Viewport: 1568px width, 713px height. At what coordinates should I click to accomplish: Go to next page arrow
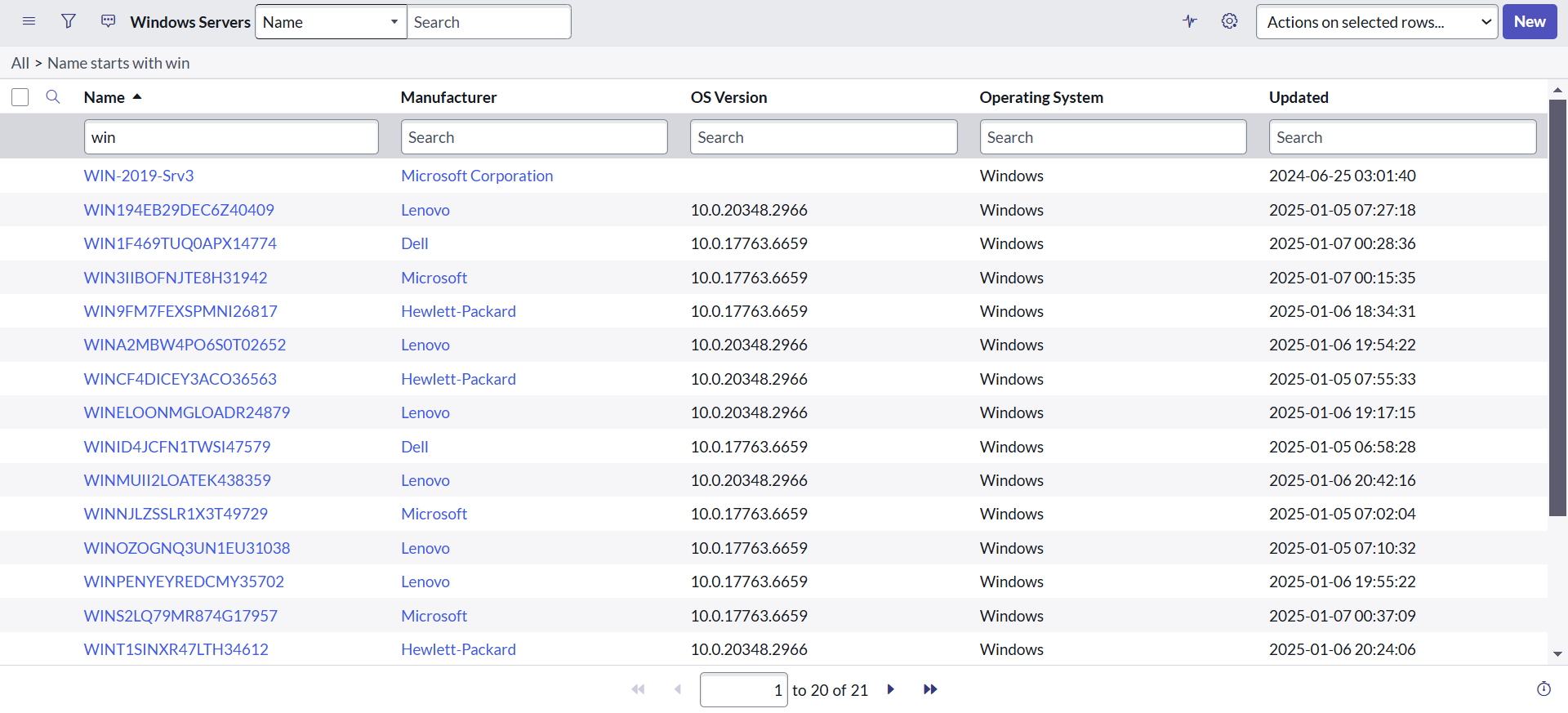[x=891, y=689]
